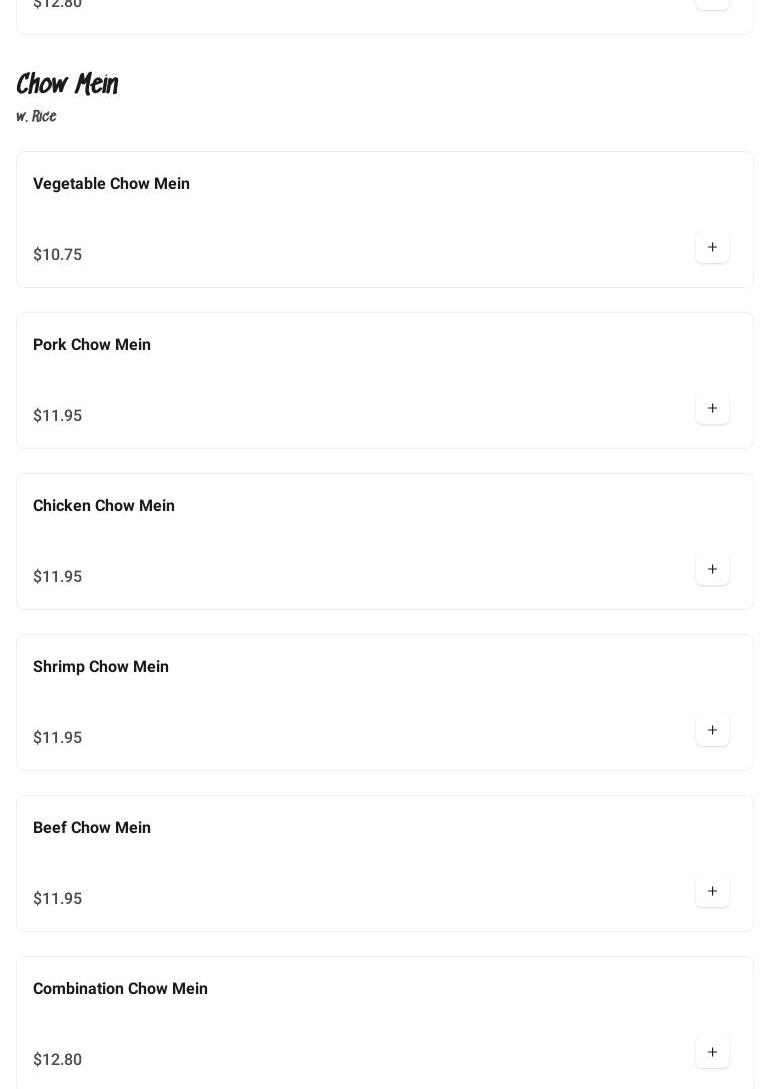Screen dimensions: 770x1089
Task: Tap the plus icon for Beef Chow Mein
Action: click(x=712, y=891)
